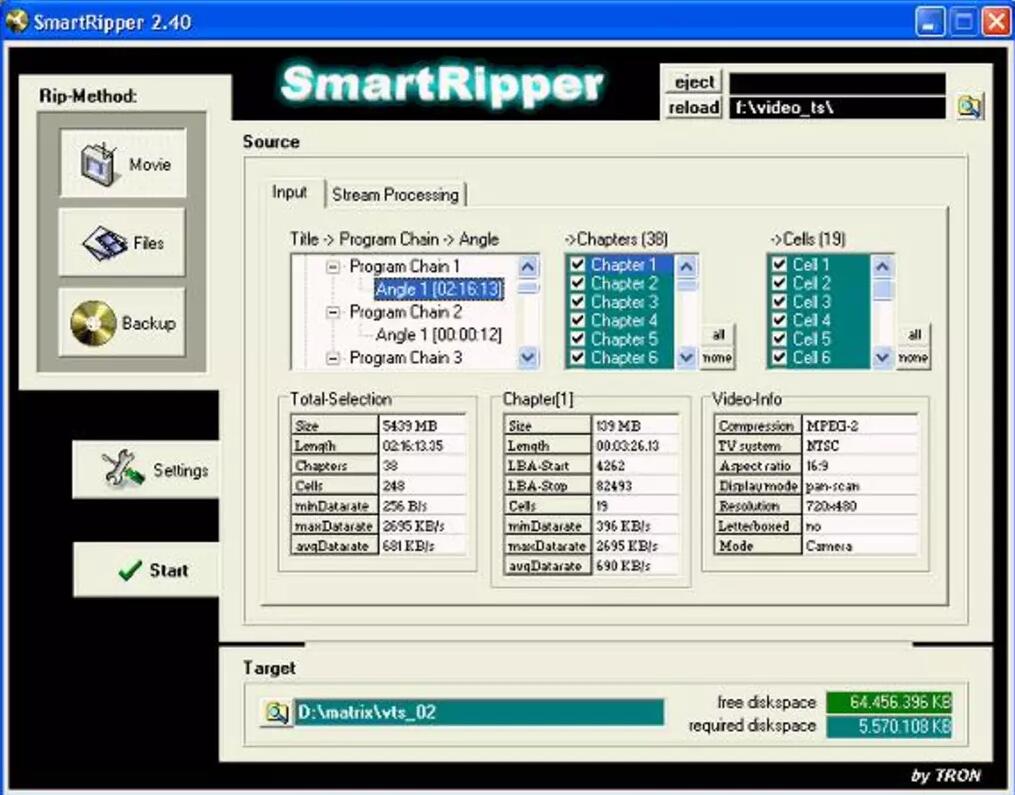Click cells list scroll up arrow
1015x795 pixels.
(x=882, y=266)
